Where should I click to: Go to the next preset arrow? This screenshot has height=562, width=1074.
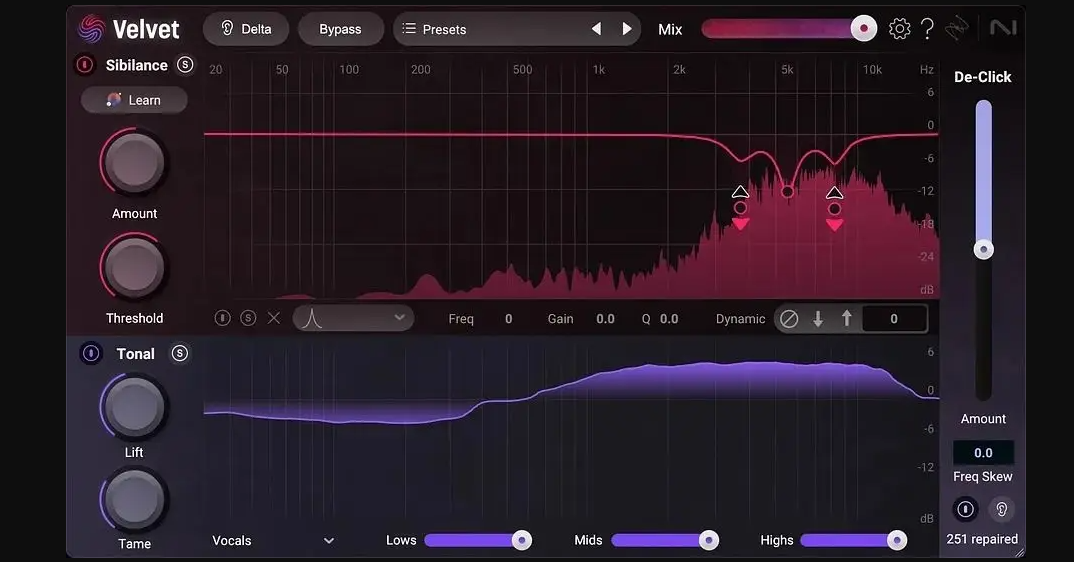pos(626,29)
